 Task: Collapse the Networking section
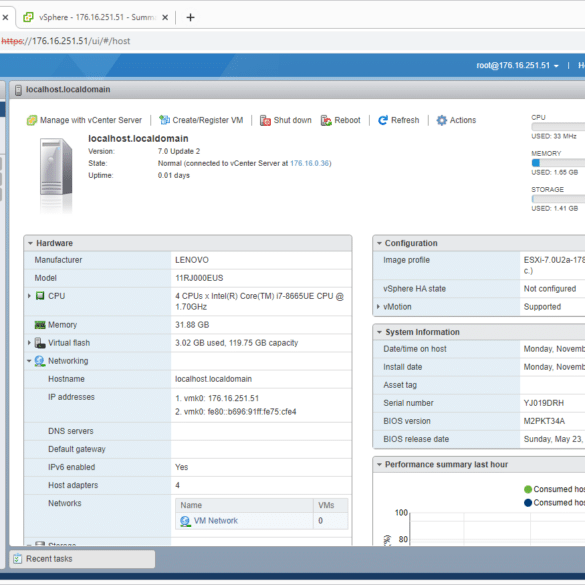click(x=29, y=361)
